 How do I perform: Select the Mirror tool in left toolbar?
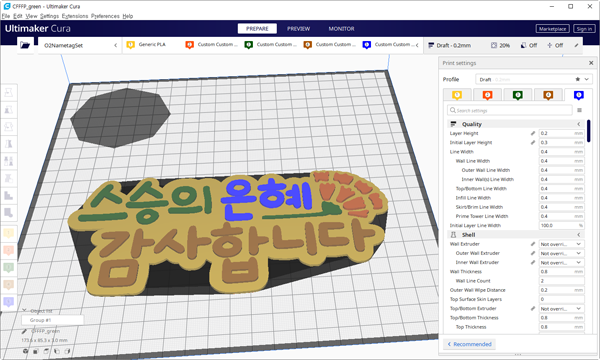pyautogui.click(x=9, y=144)
